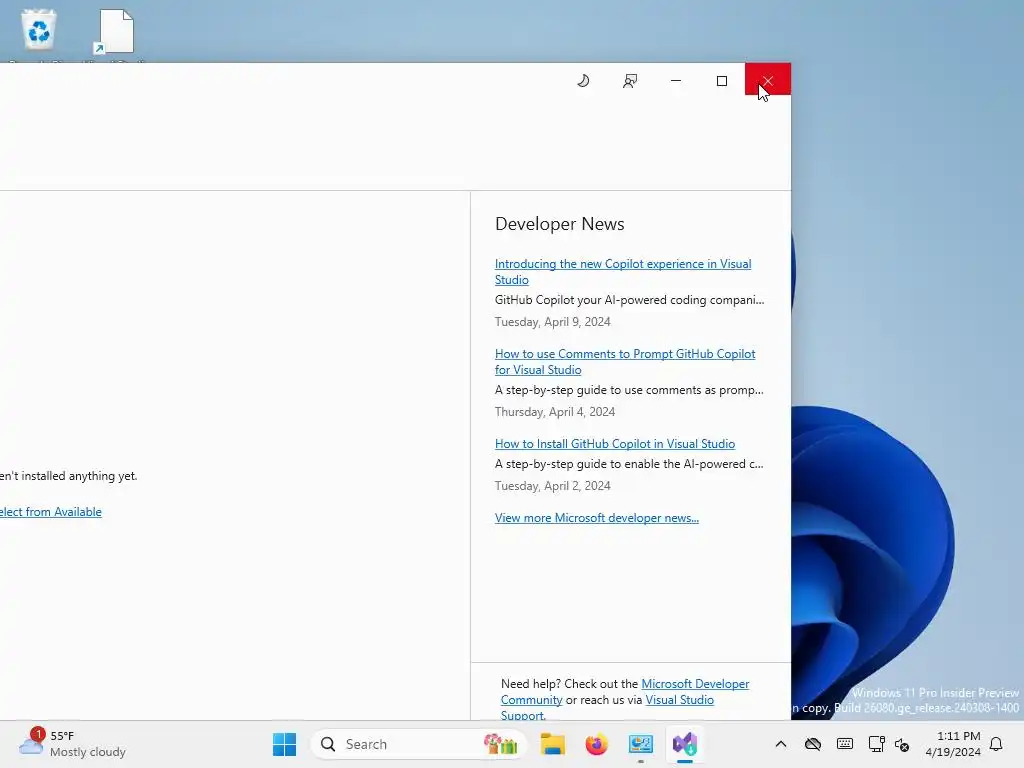This screenshot has height=768, width=1024.
Task: Click the muted volume tray icon
Action: pos(902,744)
